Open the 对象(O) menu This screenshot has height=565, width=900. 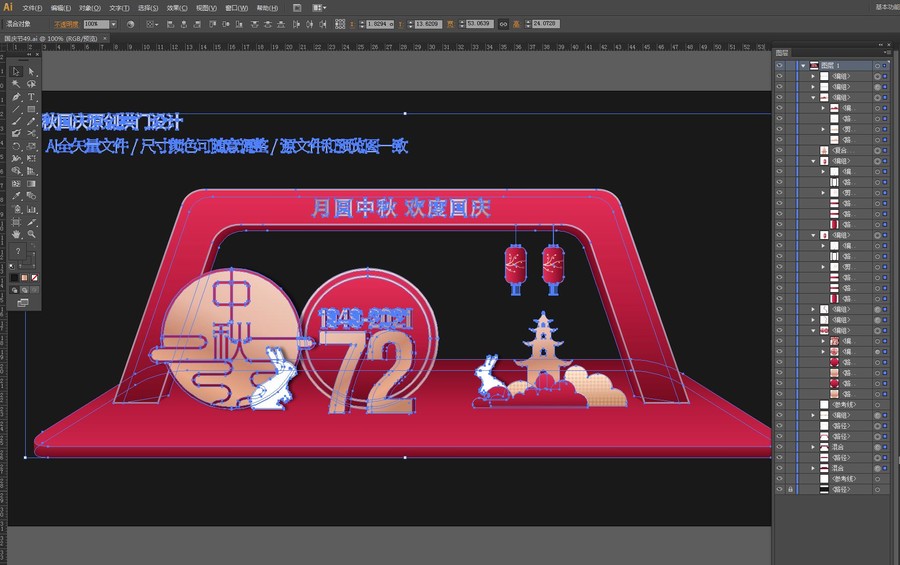coord(90,8)
